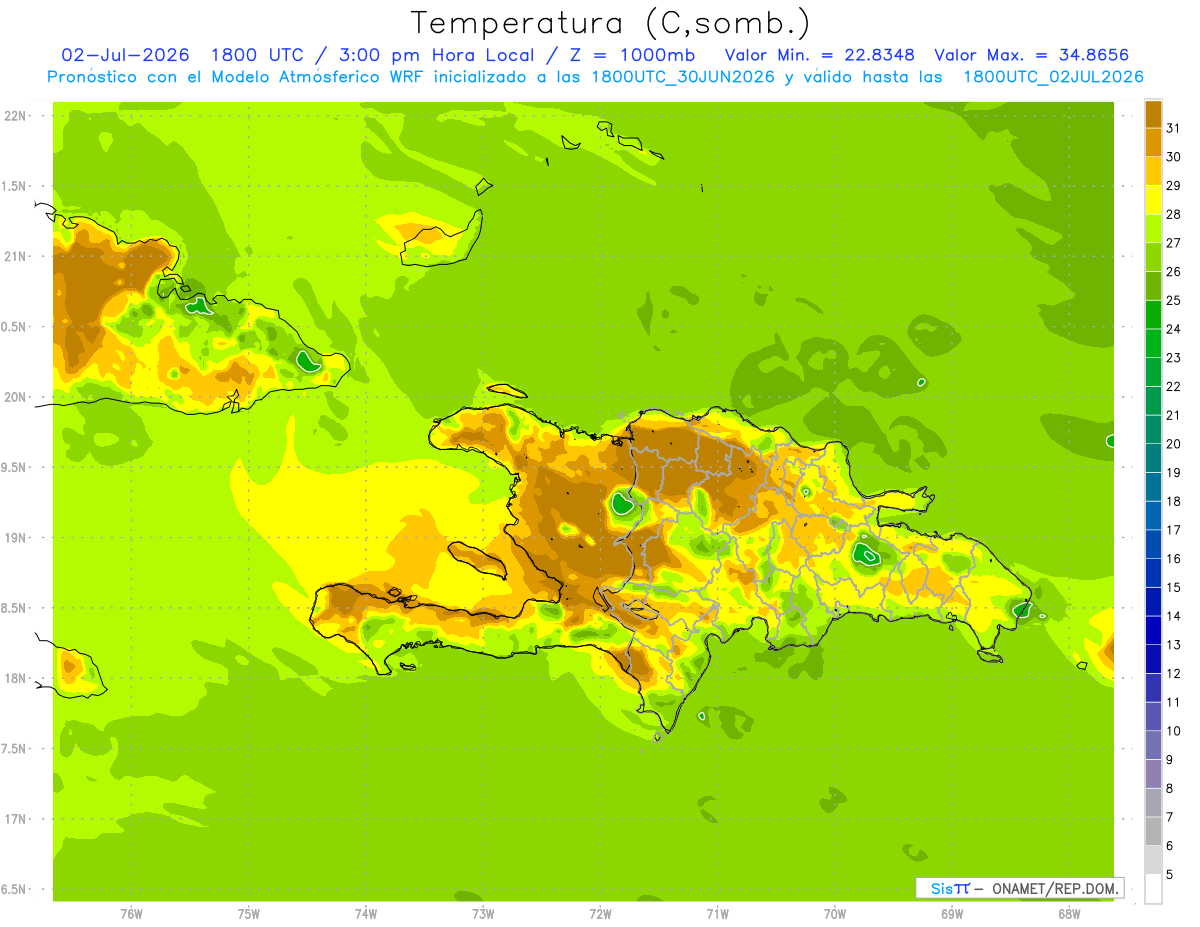Click the colorbar label "20"
Screen dimensions: 1200x927
(x=1173, y=444)
